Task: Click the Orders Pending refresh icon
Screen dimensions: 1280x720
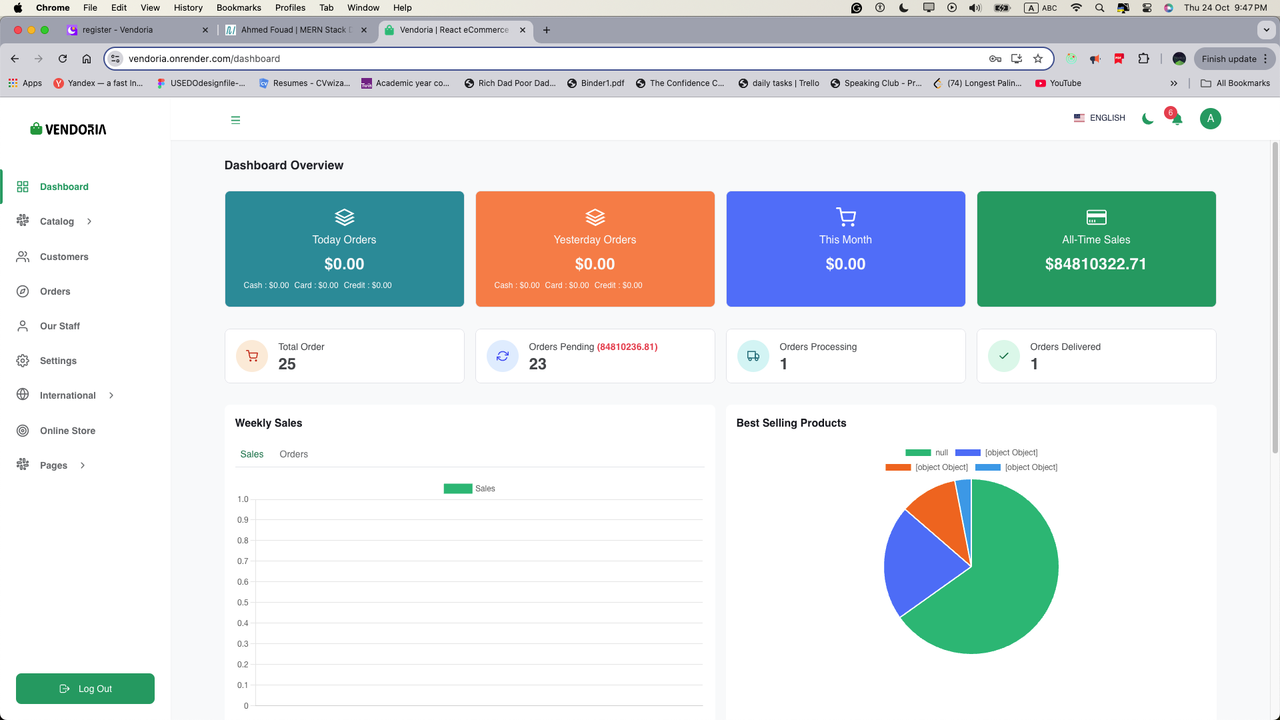Action: click(x=502, y=356)
